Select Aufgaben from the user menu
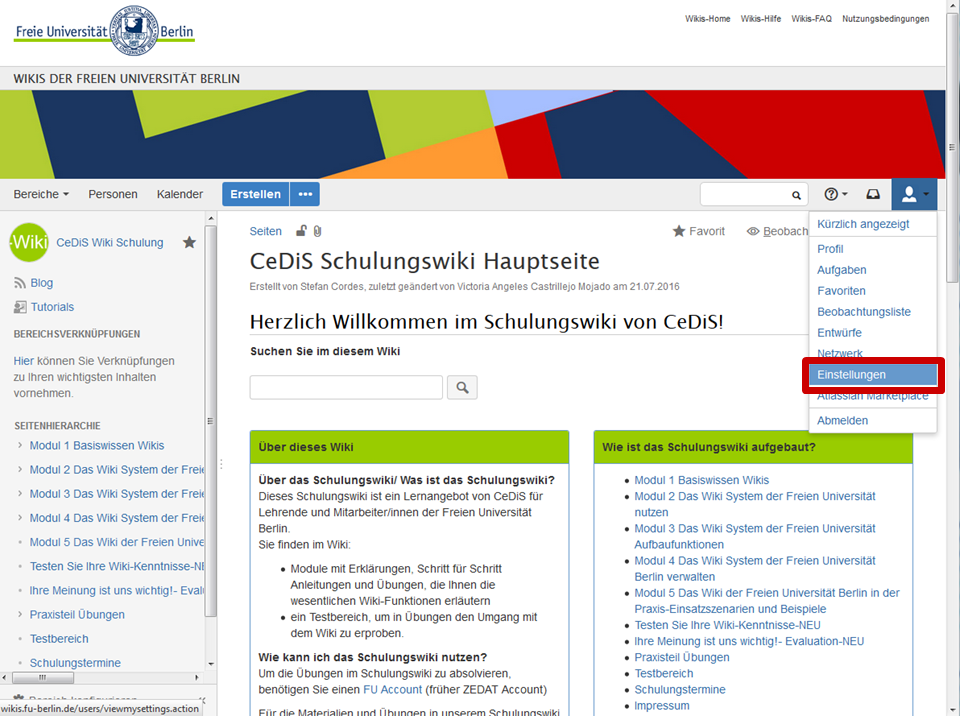960x720 pixels. point(872,270)
